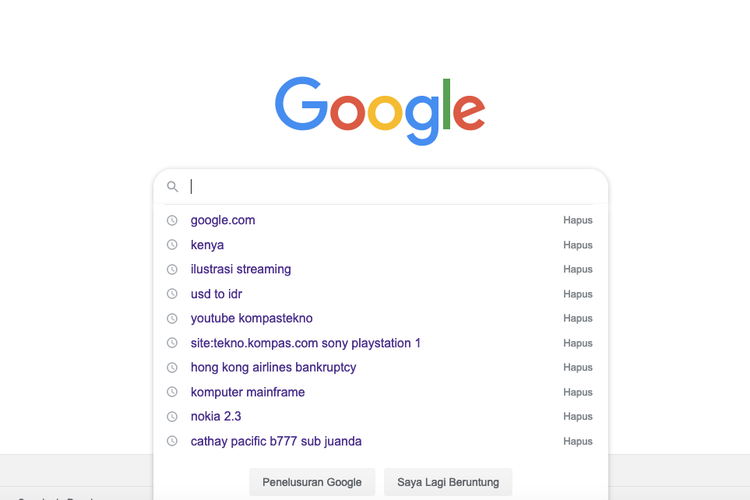The height and width of the screenshot is (500, 750).
Task: Click the clock icon beside ilustrasi streaming
Action: 172,269
